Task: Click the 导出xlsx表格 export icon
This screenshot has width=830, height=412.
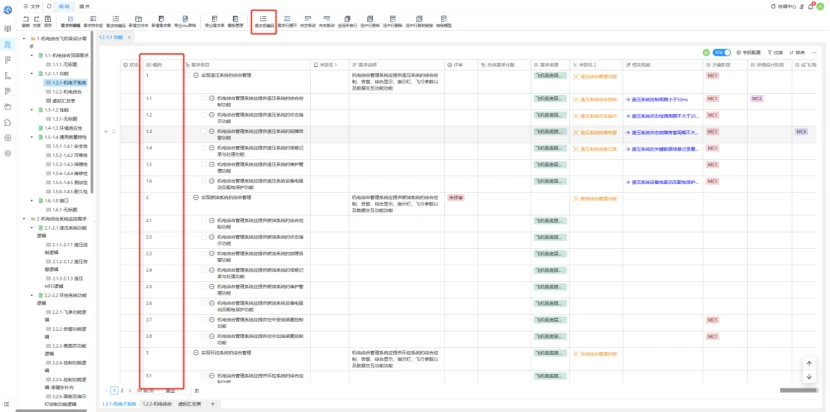Action: pos(185,19)
